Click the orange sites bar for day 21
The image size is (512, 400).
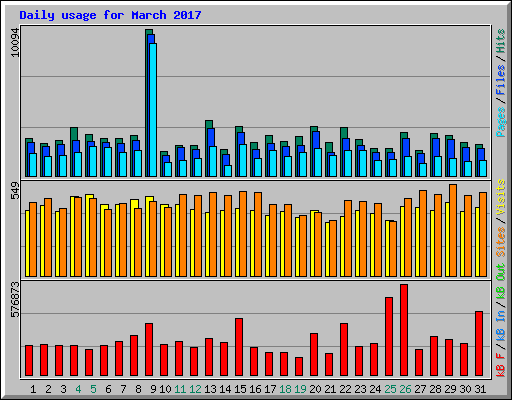click(333, 248)
